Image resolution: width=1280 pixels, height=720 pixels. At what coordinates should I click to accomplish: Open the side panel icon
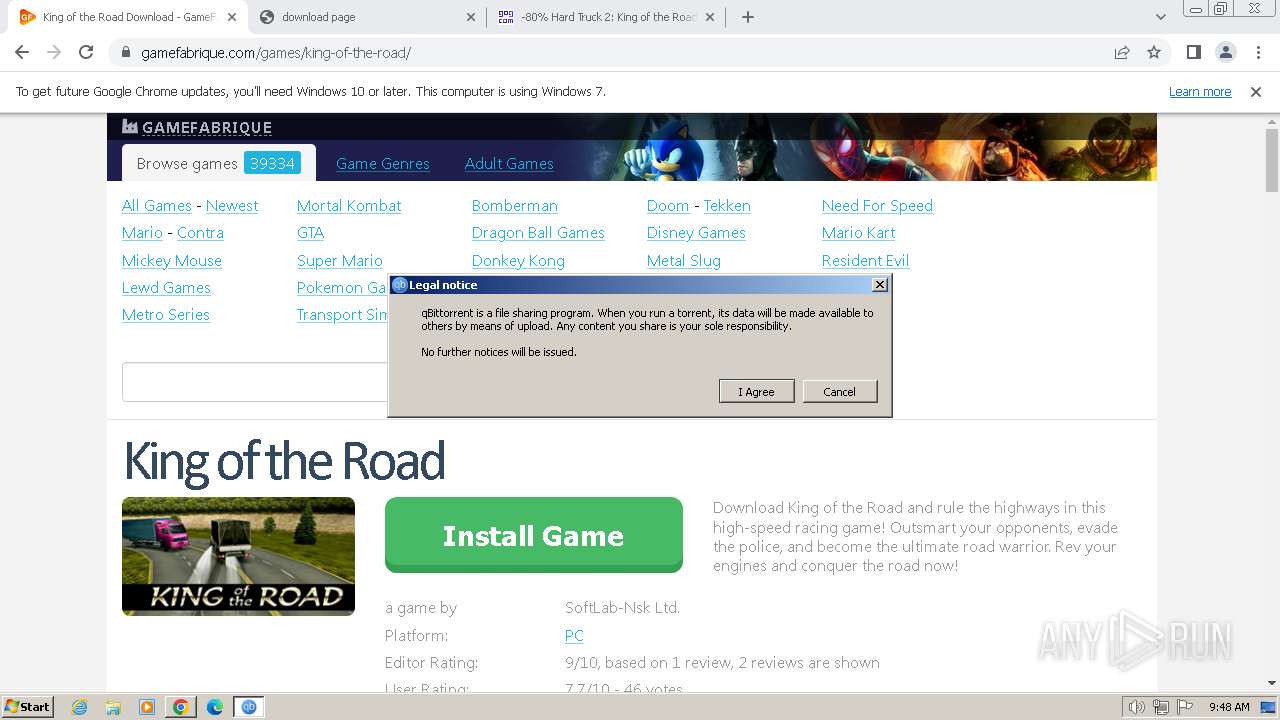click(1193, 52)
